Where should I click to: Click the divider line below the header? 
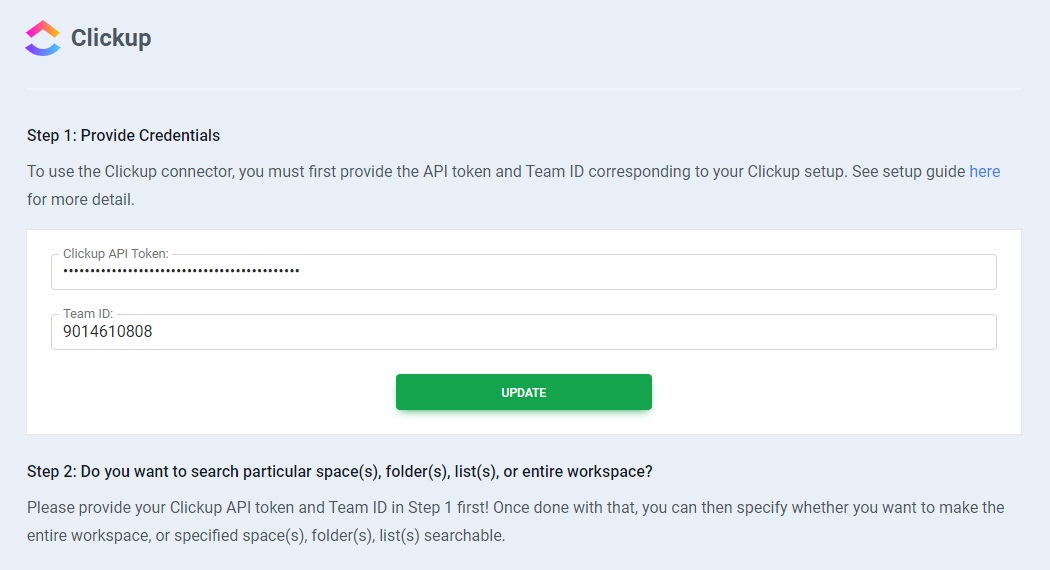(x=523, y=89)
